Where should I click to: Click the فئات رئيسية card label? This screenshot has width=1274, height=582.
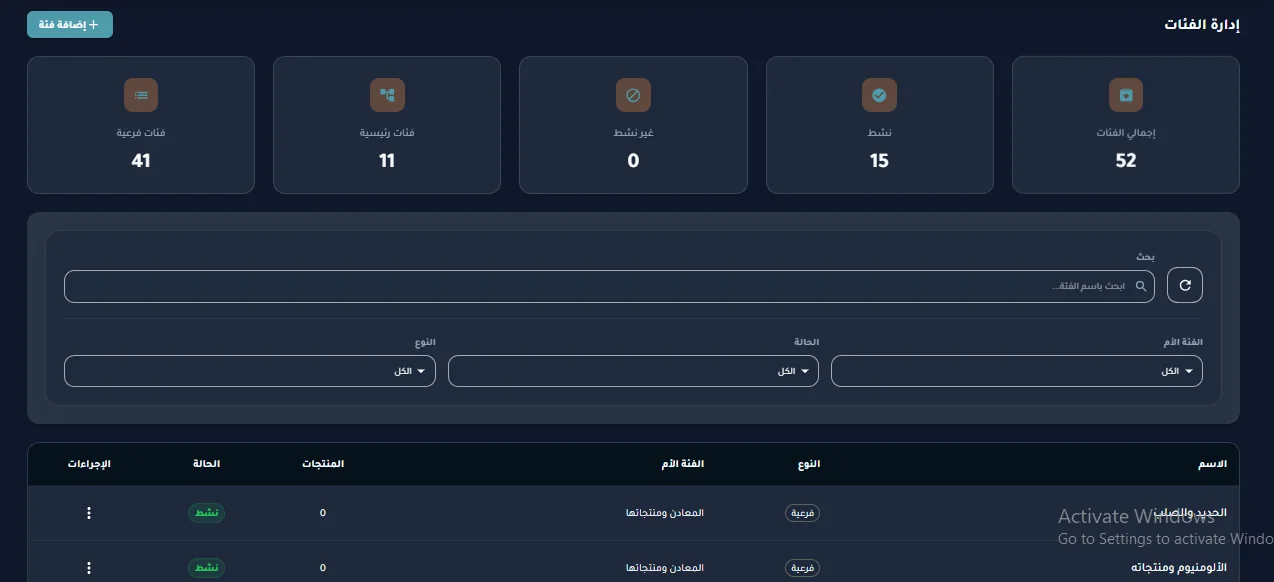pyautogui.click(x=387, y=133)
